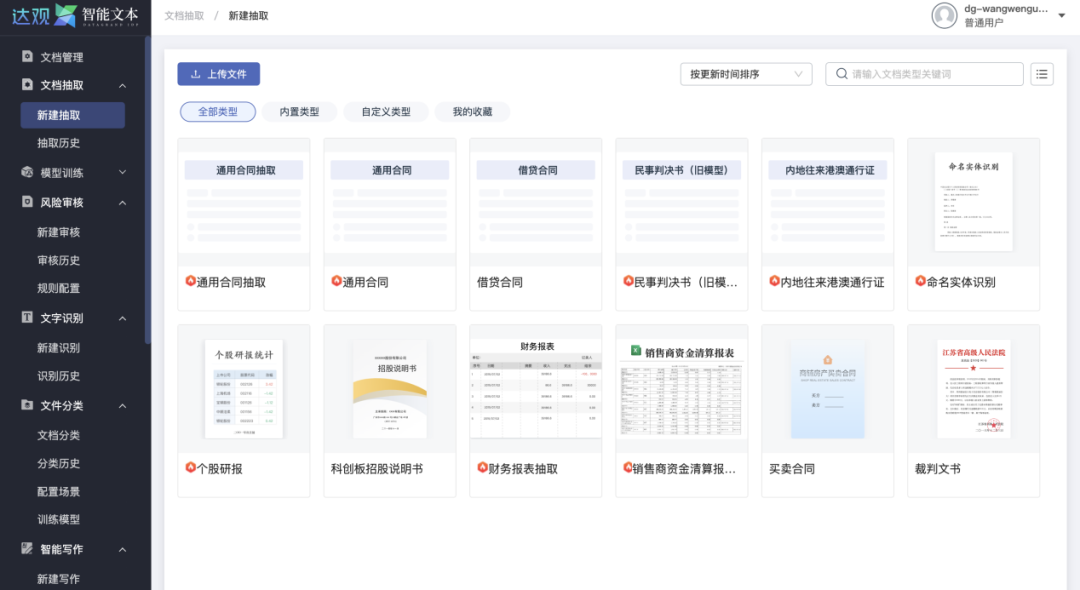Collapse the 文件分类 menu chevron

(123, 405)
